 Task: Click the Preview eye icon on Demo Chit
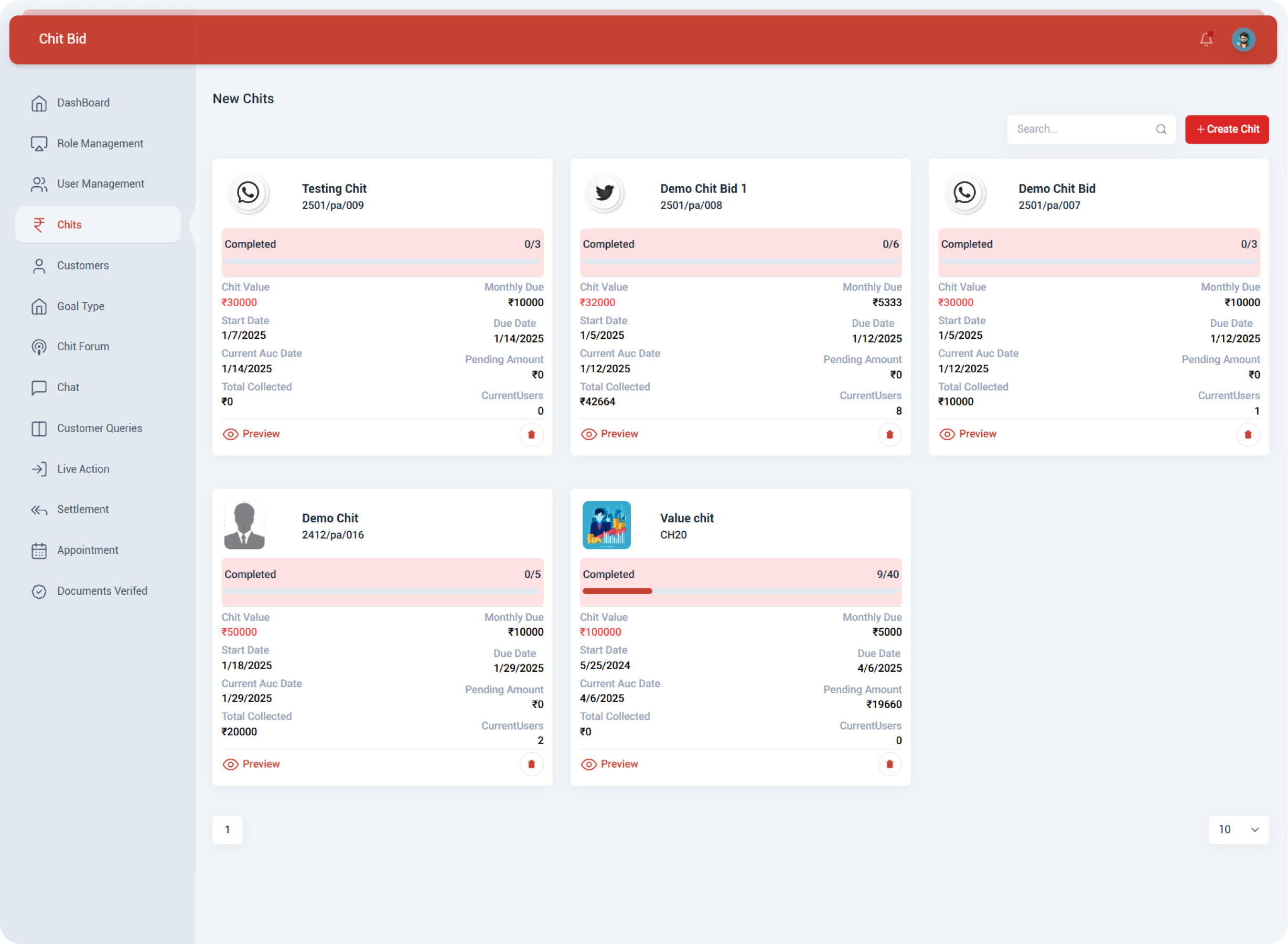(x=230, y=764)
